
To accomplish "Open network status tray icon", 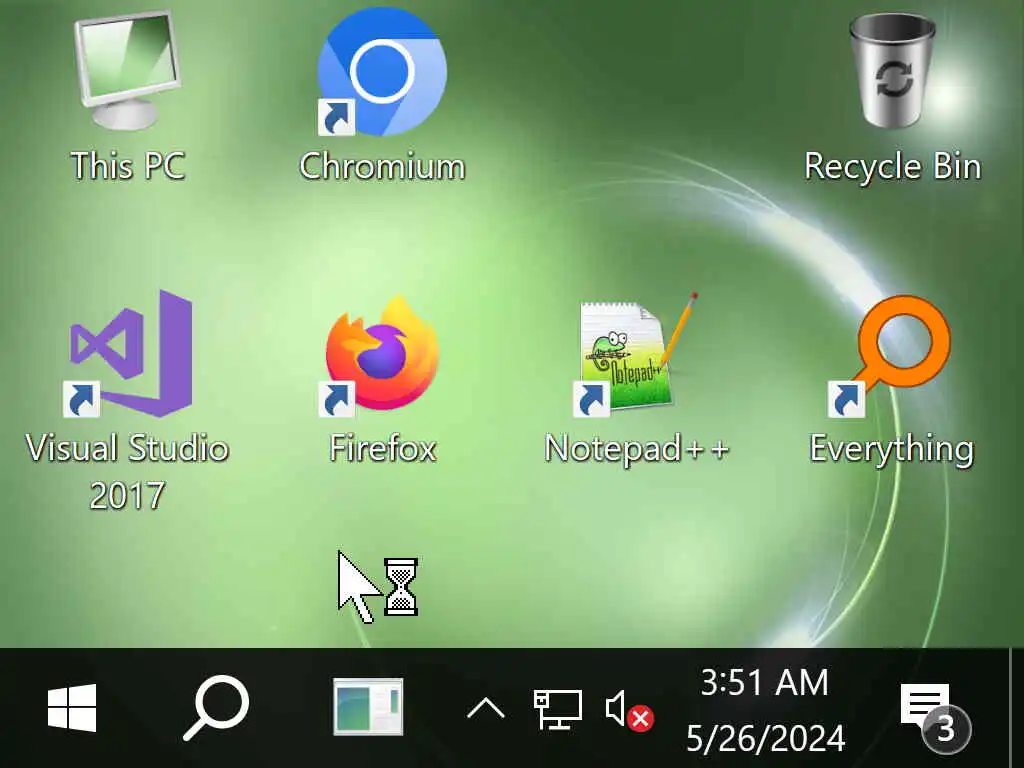I will [558, 709].
